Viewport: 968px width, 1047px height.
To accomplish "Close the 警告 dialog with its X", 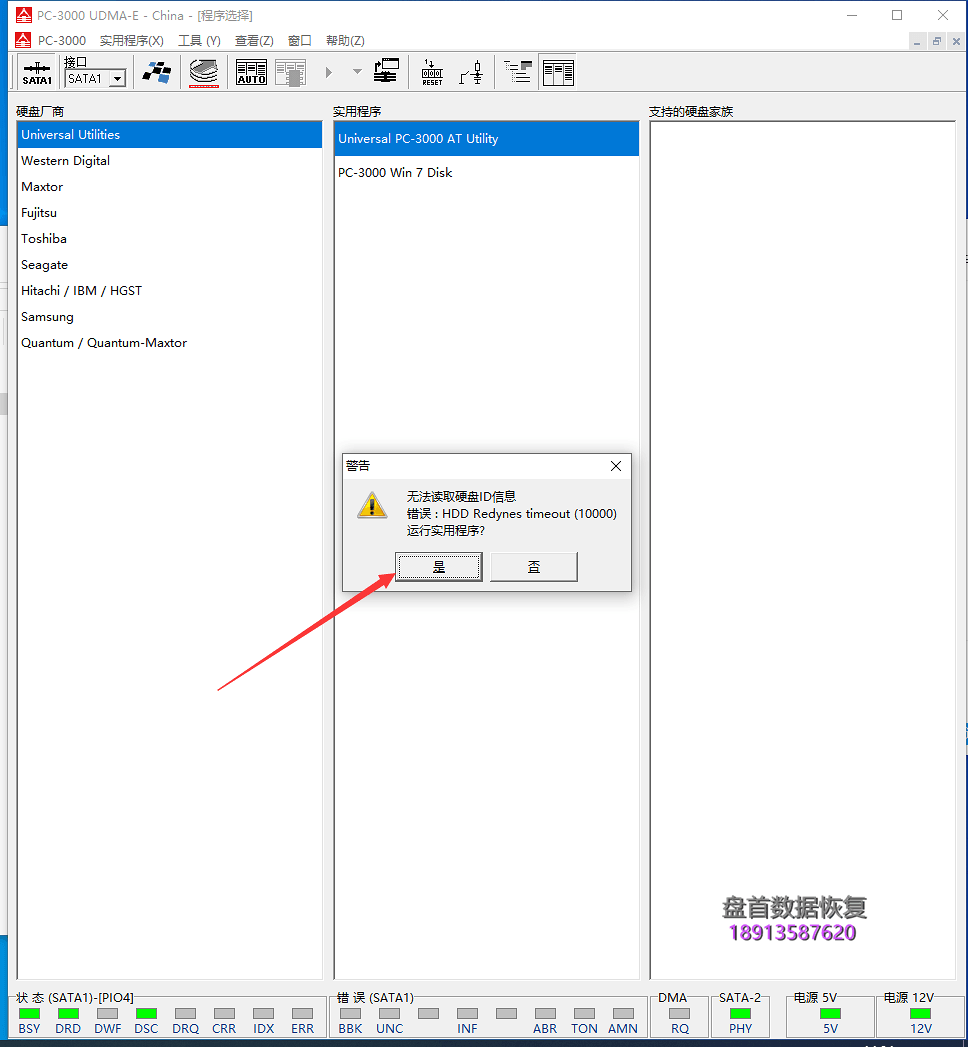I will point(616,466).
